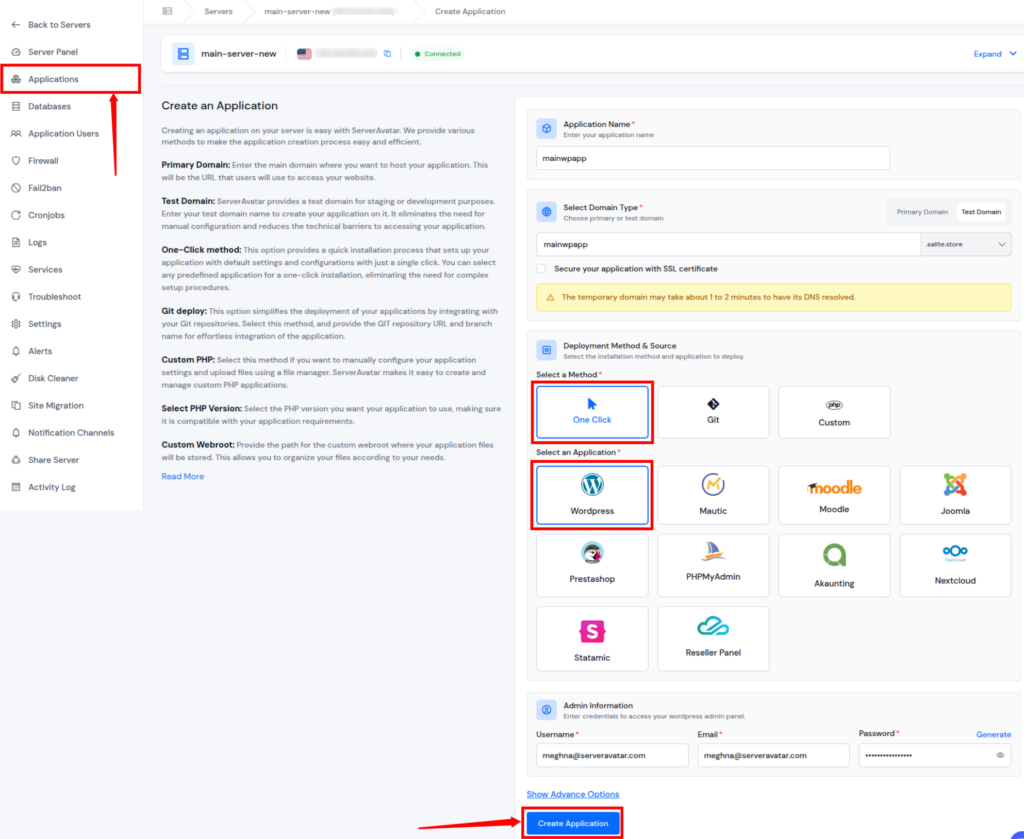Choose the Git deployment method icon
The height and width of the screenshot is (839, 1024).
[713, 404]
